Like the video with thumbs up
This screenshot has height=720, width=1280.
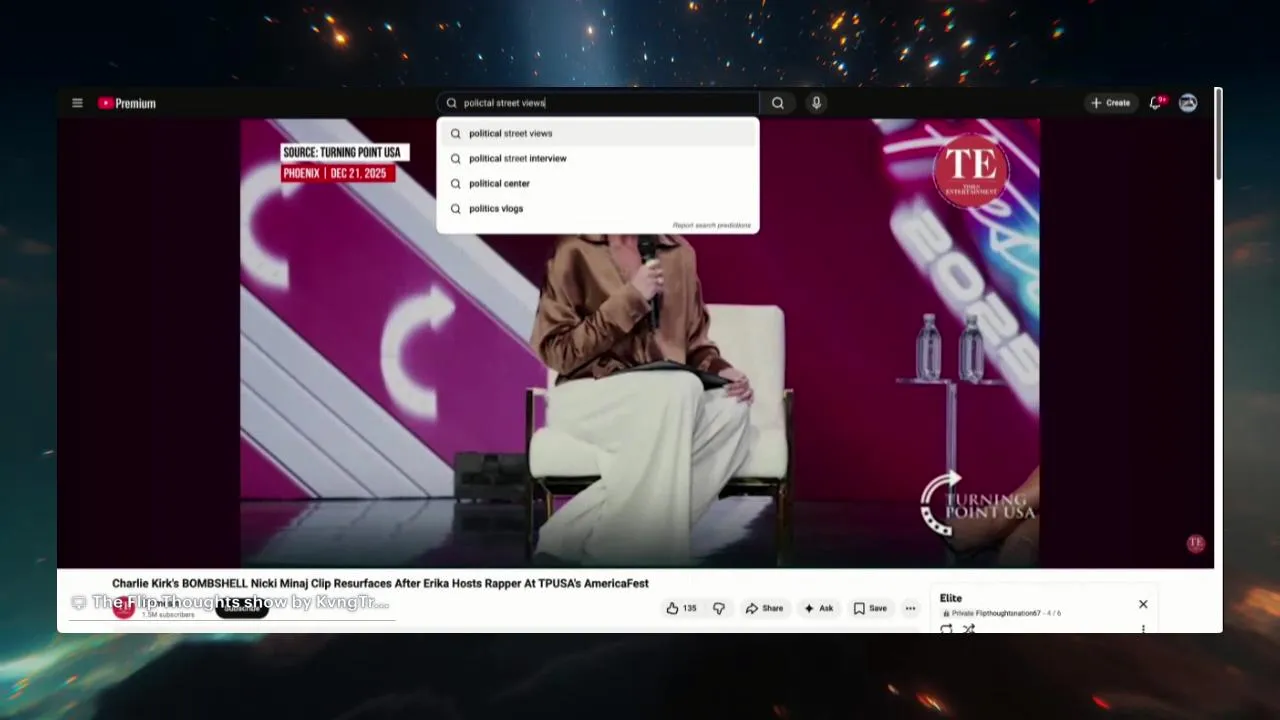(x=682, y=608)
